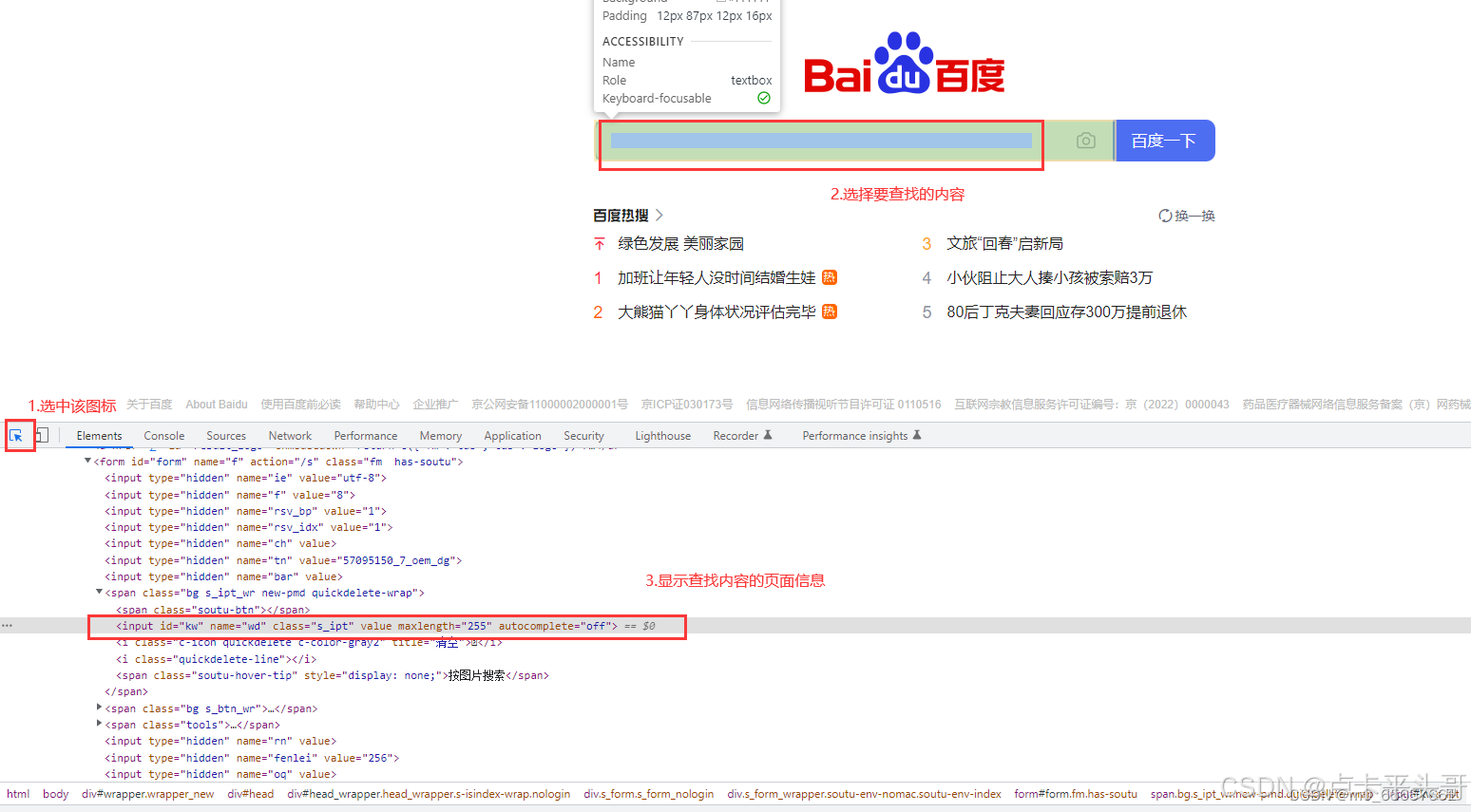Open the Application tab
Screen dimensions: 1471x812
point(512,436)
